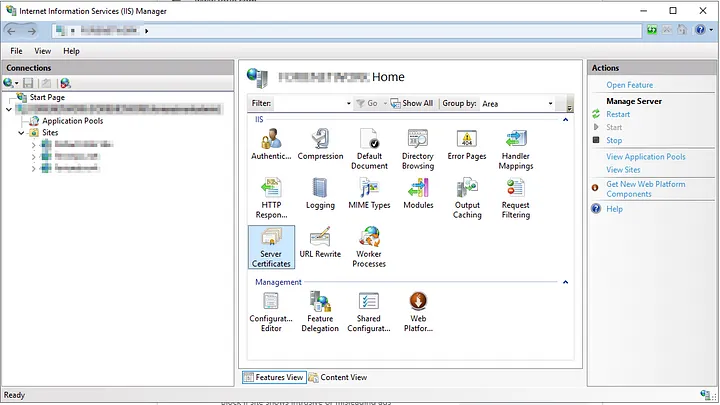The width and height of the screenshot is (720, 405).
Task: Click Get New Web Platform Components
Action: (646, 189)
